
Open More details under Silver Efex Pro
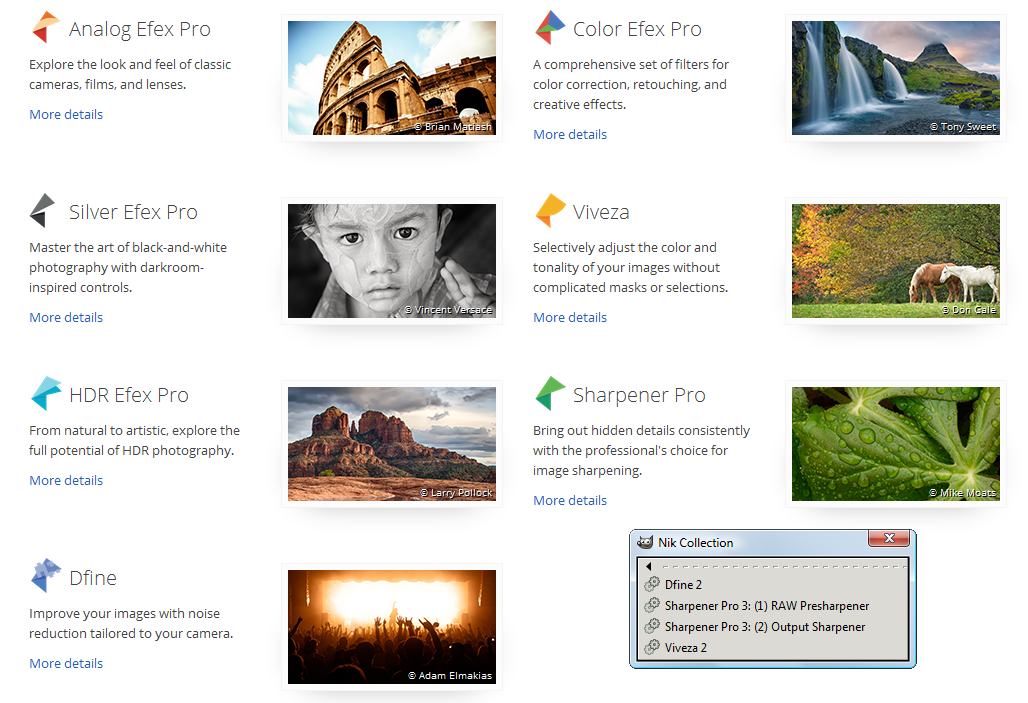(66, 317)
